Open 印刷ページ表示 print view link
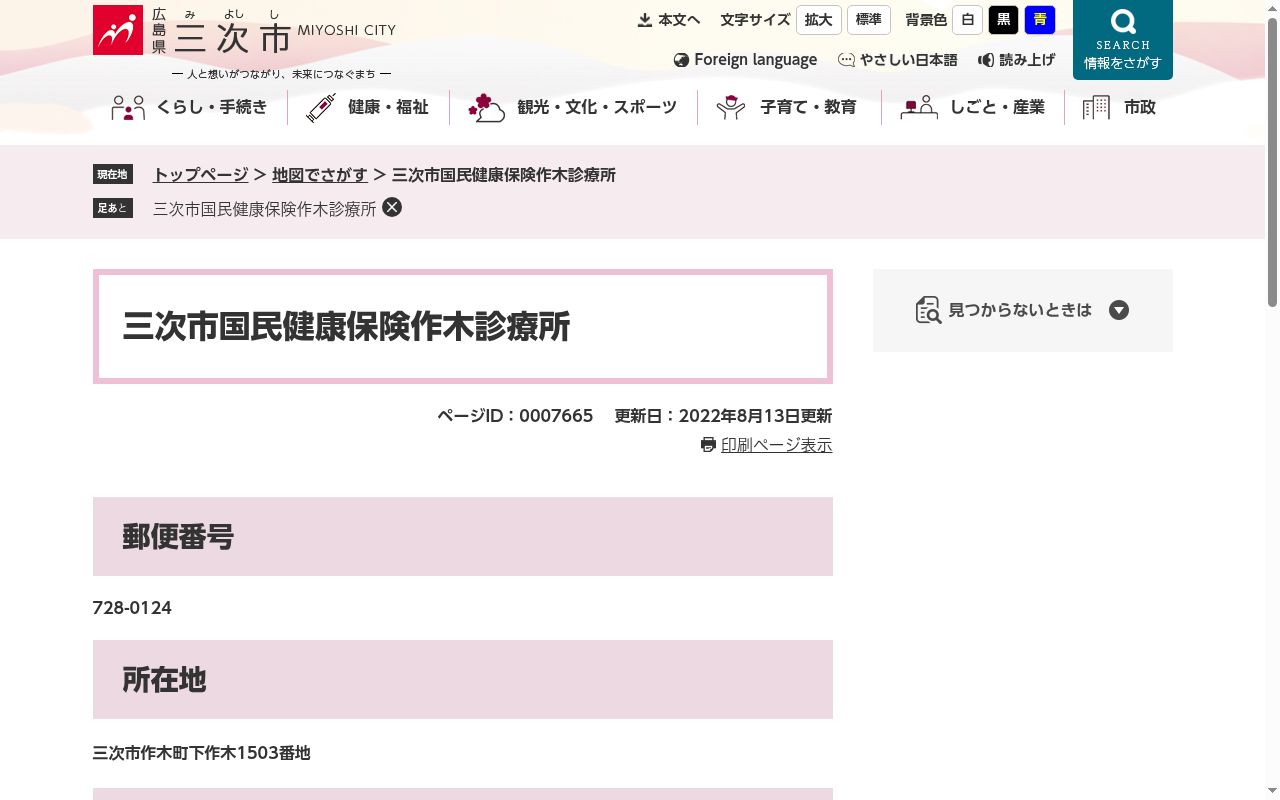 [776, 445]
